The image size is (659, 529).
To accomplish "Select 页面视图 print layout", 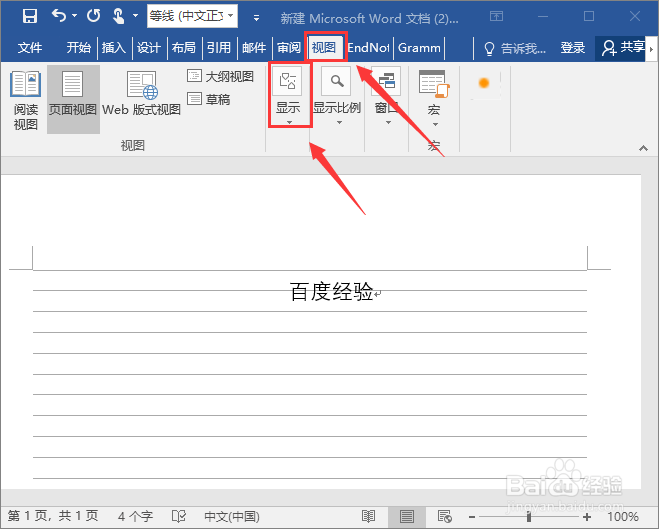I will [x=73, y=100].
